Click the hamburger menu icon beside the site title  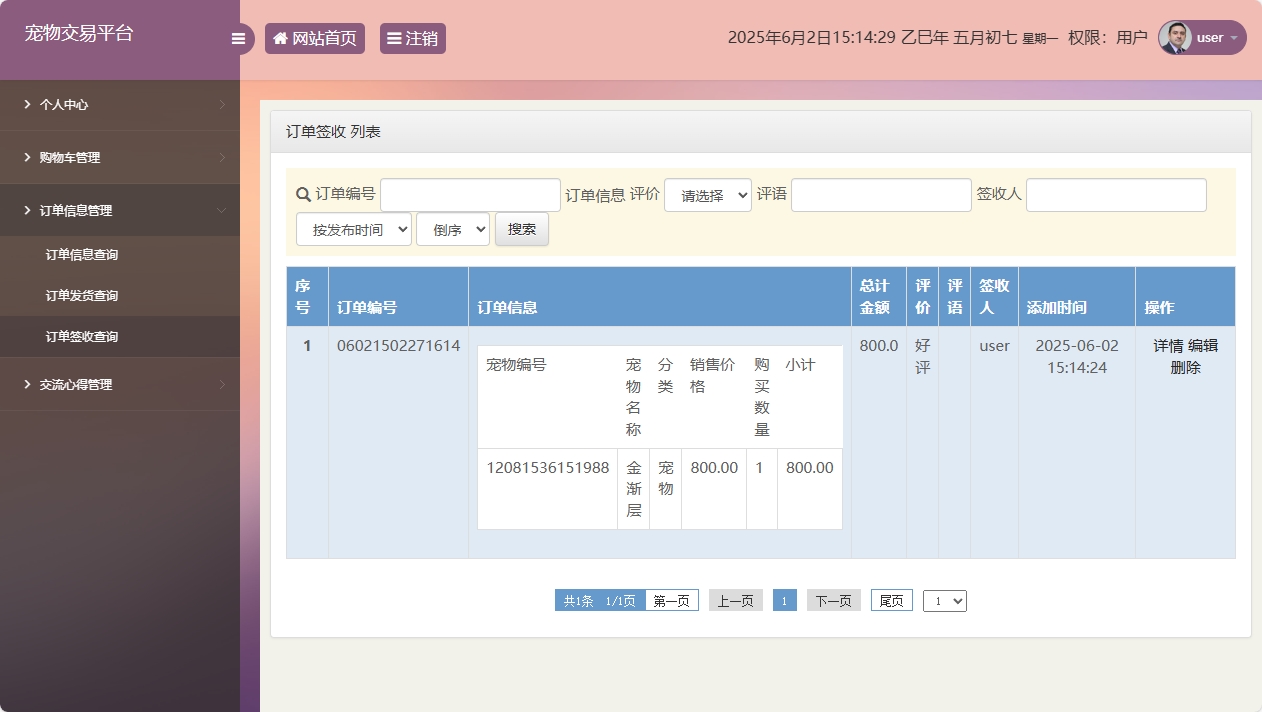point(238,38)
